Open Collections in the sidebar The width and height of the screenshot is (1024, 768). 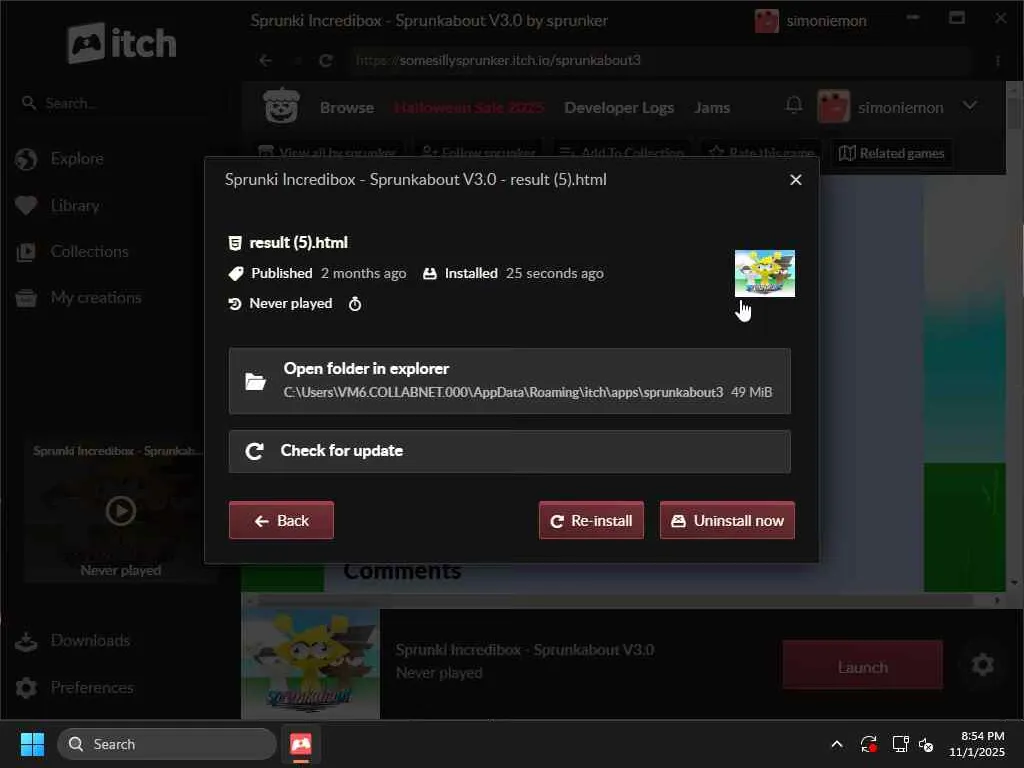[89, 251]
